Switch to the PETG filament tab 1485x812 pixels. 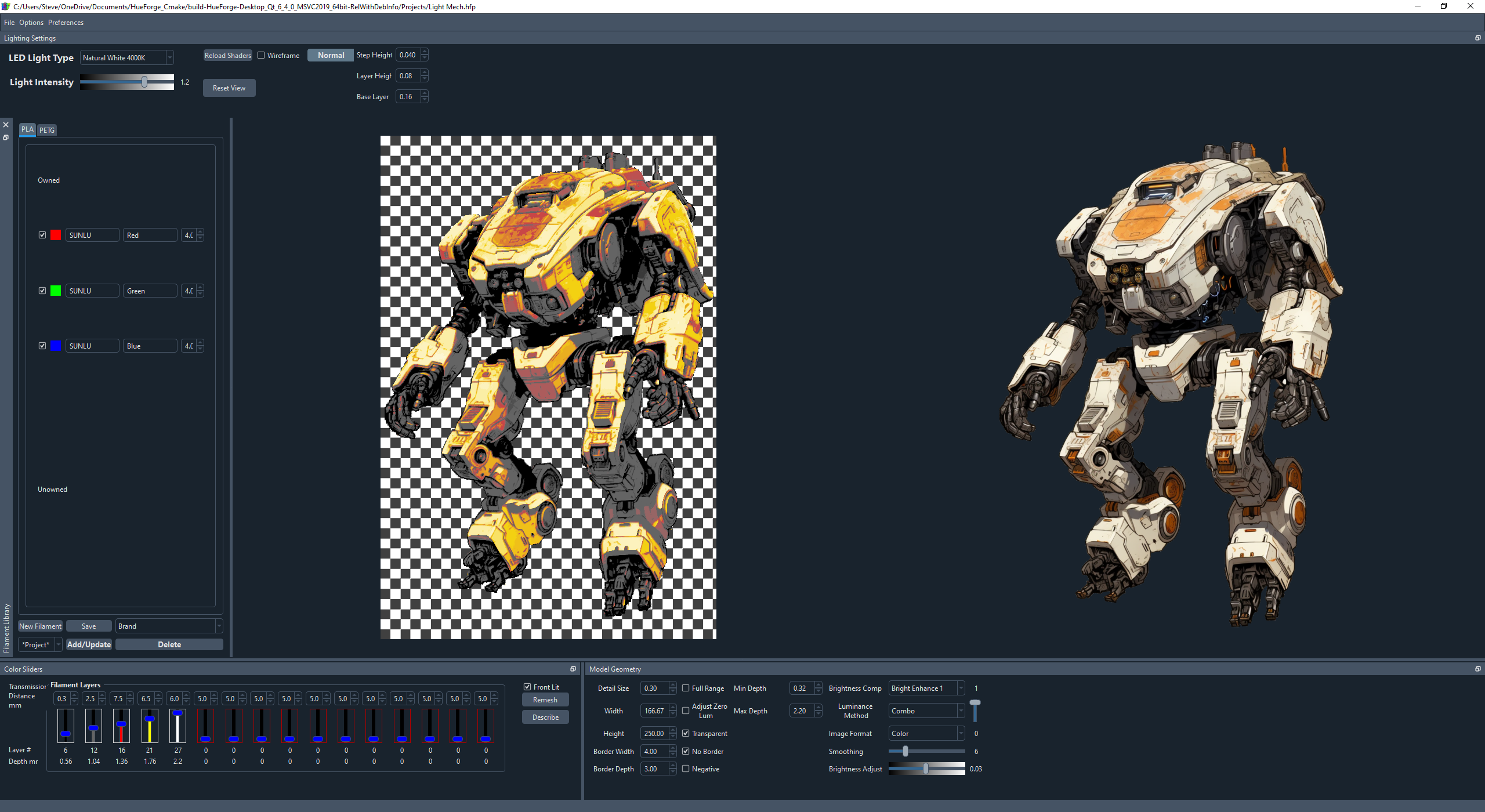(x=47, y=130)
